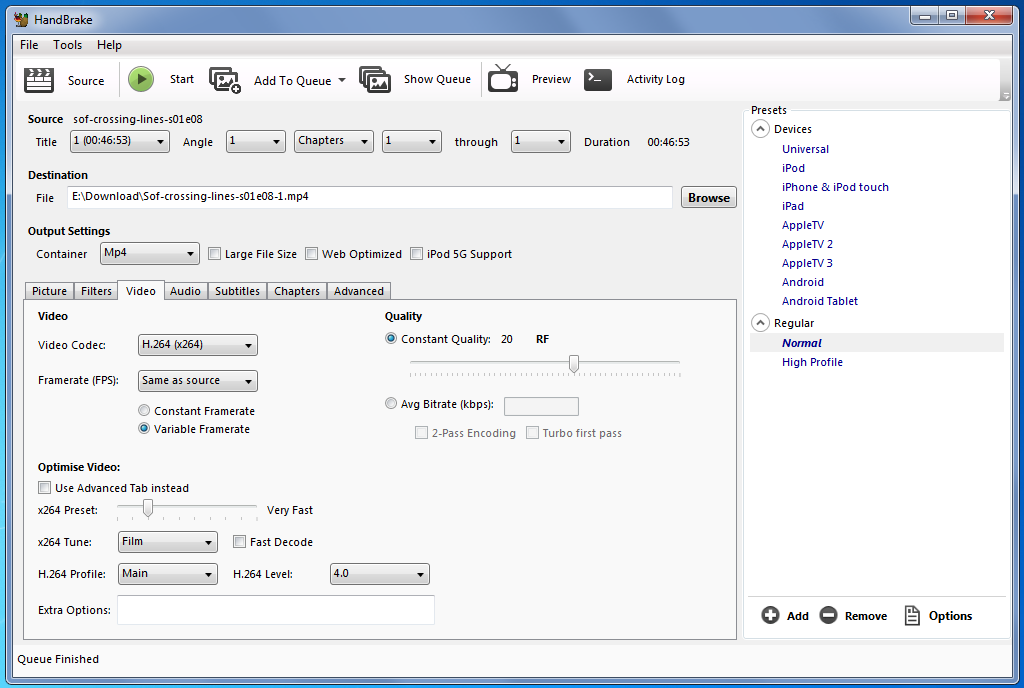Screen dimensions: 1024x688
Task: Click the Show Queue stacked images icon
Action: click(x=375, y=79)
